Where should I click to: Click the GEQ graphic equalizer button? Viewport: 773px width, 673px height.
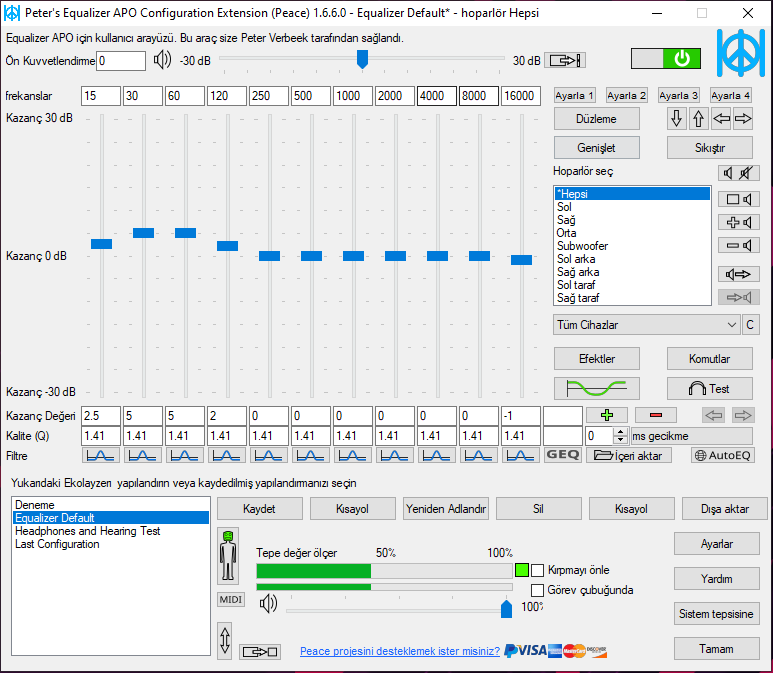pos(563,455)
